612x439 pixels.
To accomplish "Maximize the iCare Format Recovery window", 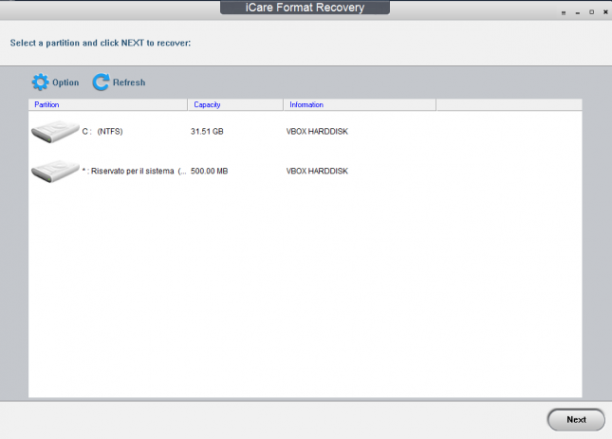I will (592, 12).
